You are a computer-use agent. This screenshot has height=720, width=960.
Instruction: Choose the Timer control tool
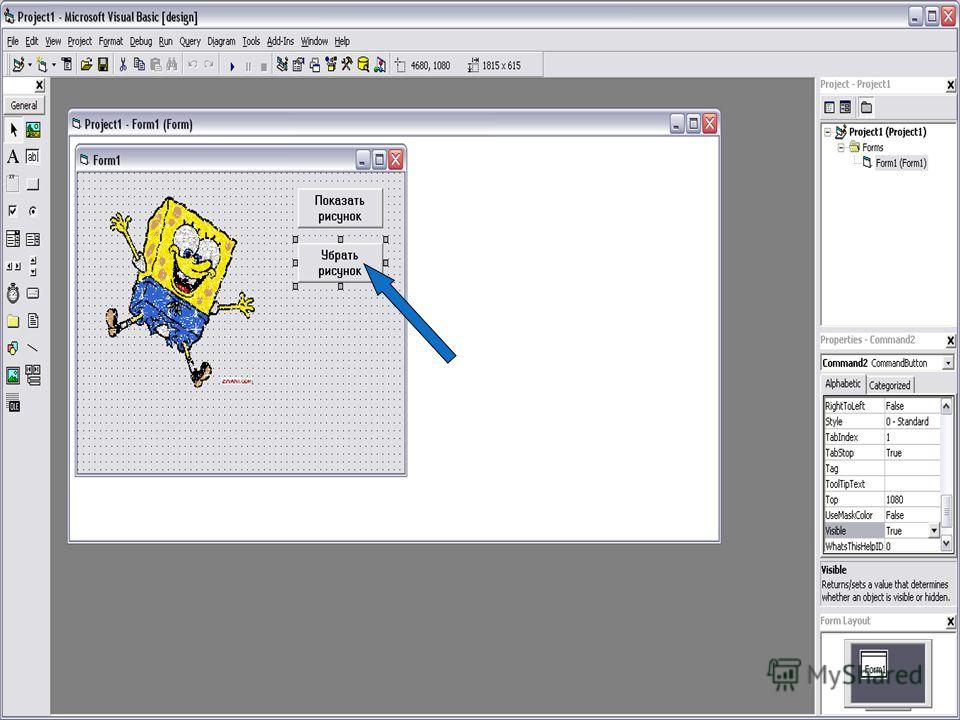click(13, 294)
